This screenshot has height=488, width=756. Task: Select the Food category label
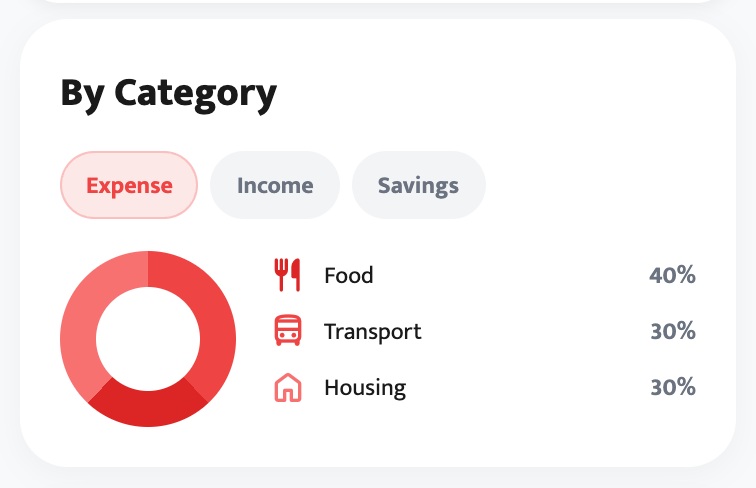[349, 275]
